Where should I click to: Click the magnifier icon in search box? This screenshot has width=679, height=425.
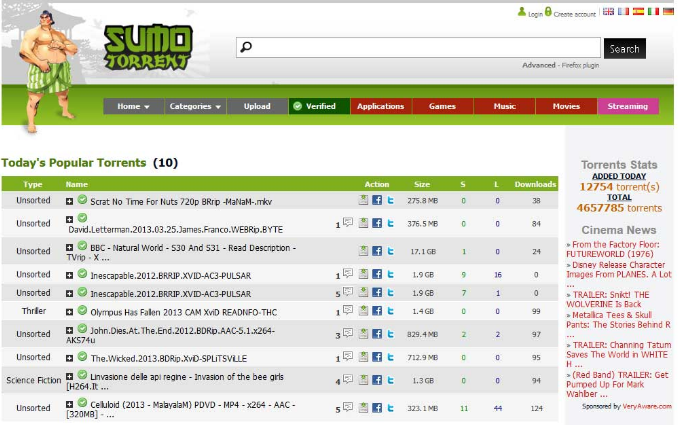[246, 47]
